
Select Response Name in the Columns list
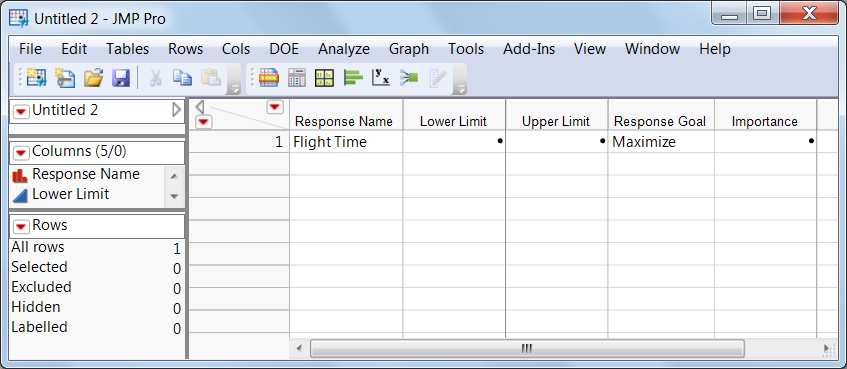86,174
